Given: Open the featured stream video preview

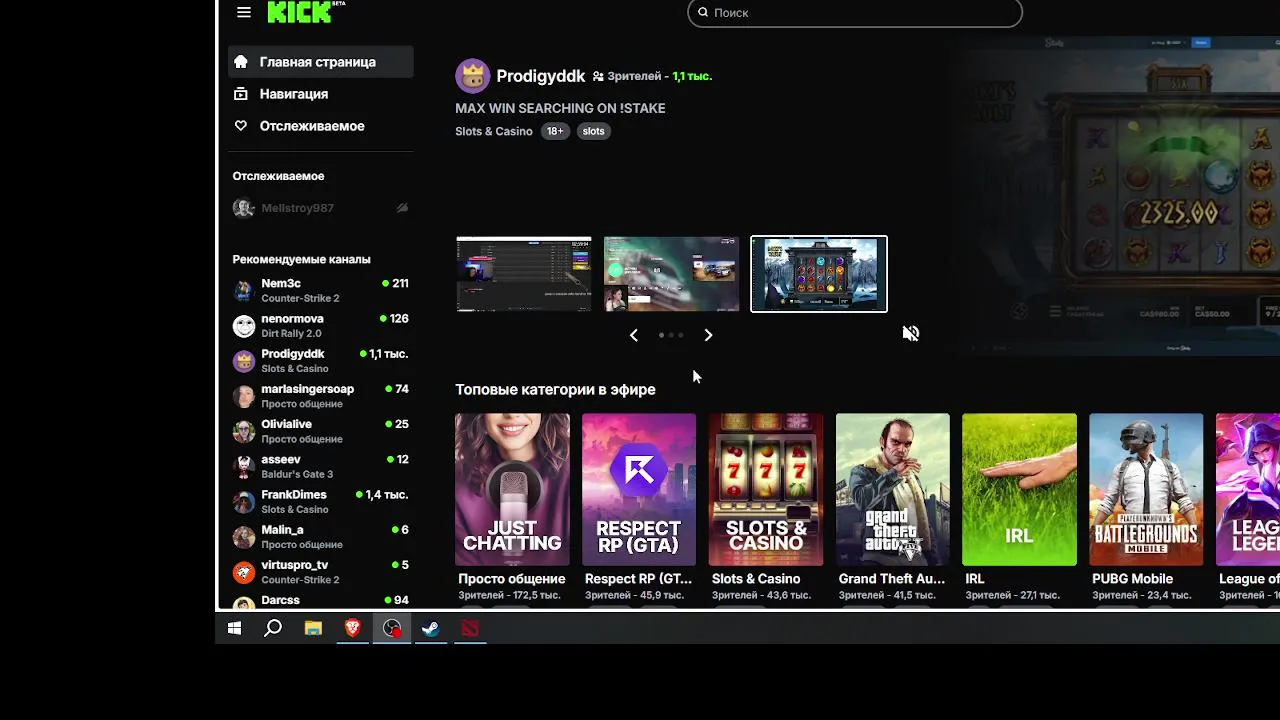Looking at the screenshot, I should (x=1115, y=195).
